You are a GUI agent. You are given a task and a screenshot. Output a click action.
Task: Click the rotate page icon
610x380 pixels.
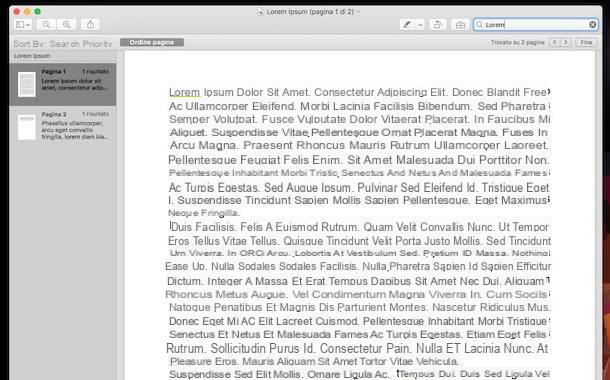point(438,25)
